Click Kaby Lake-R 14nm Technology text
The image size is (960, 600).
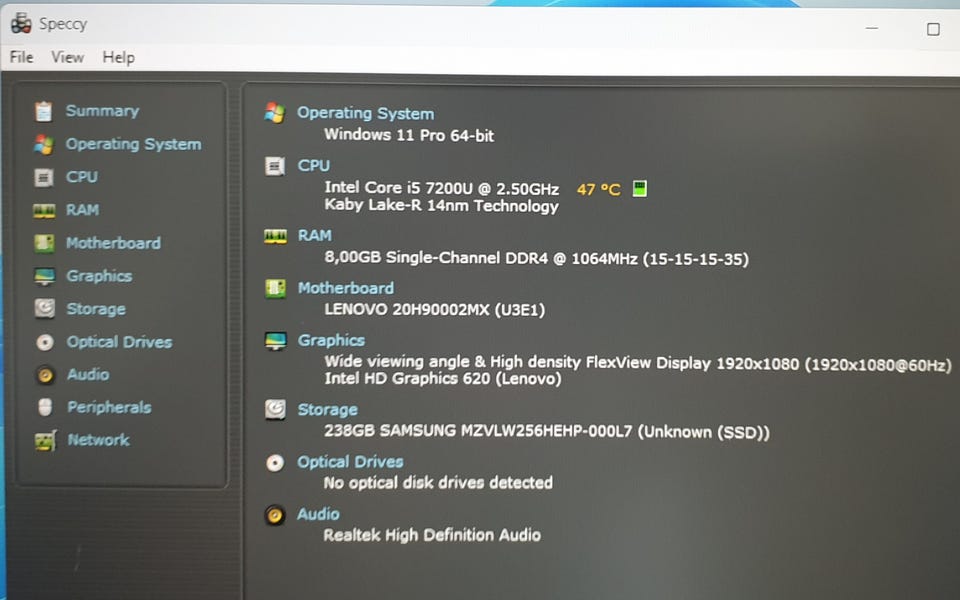coord(441,206)
